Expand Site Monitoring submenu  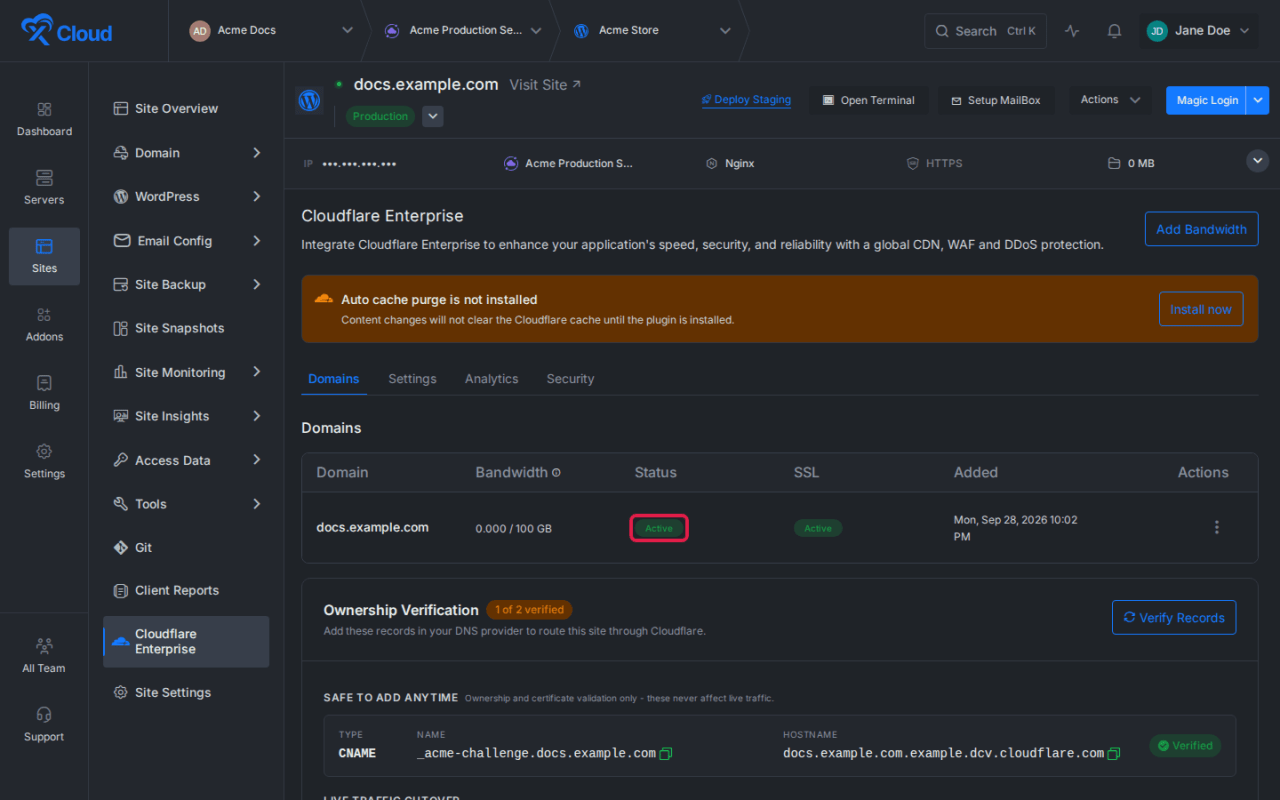(257, 372)
